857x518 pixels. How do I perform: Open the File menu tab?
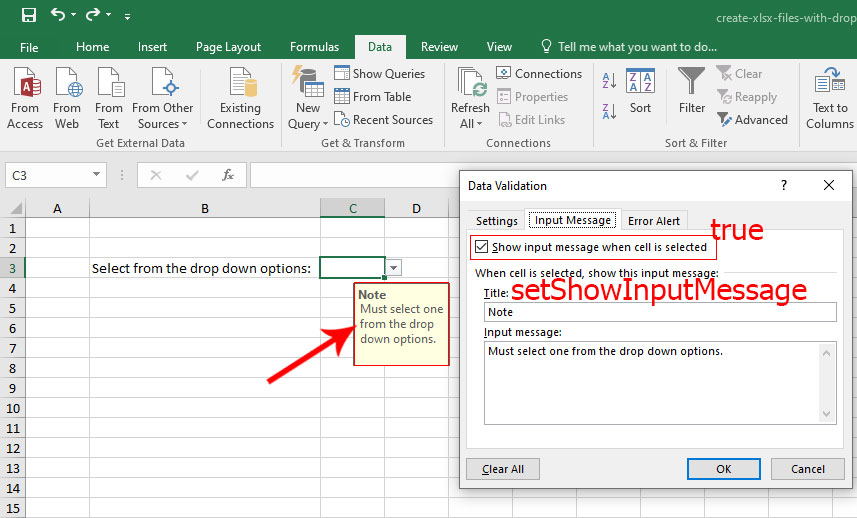[29, 48]
